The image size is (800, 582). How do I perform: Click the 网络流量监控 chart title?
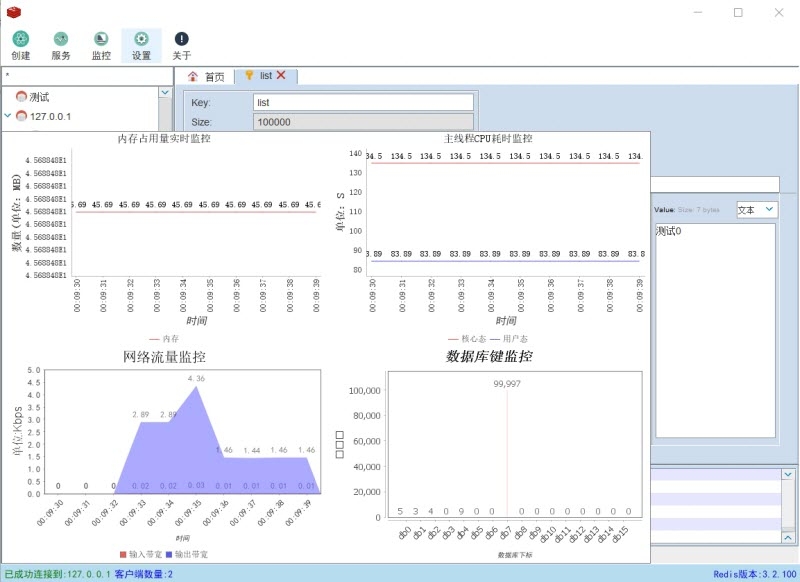point(164,357)
